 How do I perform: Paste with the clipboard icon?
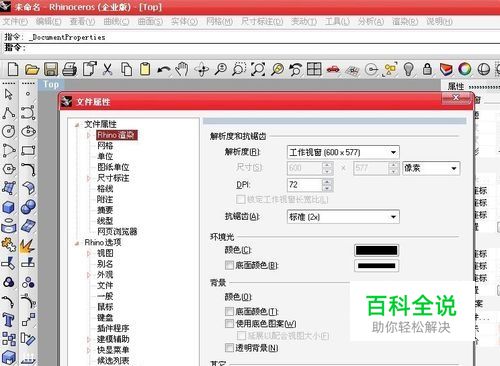click(145, 69)
